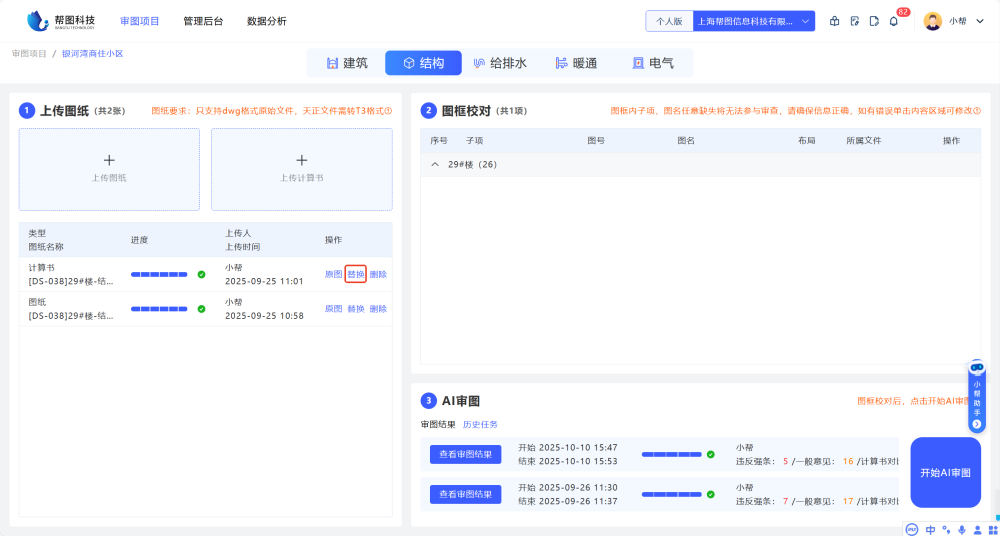Click the microphone icon in IME toolbar
Image resolution: width=1000 pixels, height=536 pixels.
[x=962, y=529]
